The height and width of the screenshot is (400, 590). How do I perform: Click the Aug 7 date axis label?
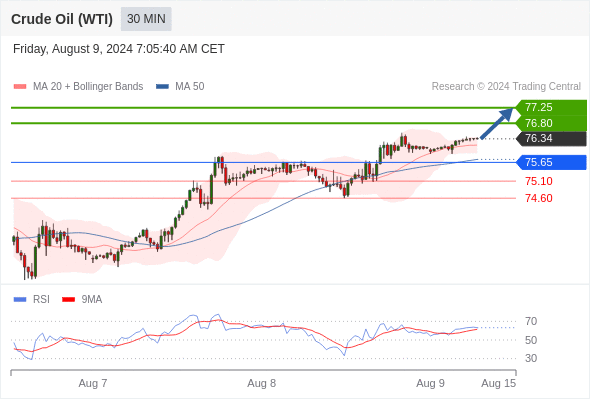pos(93,383)
